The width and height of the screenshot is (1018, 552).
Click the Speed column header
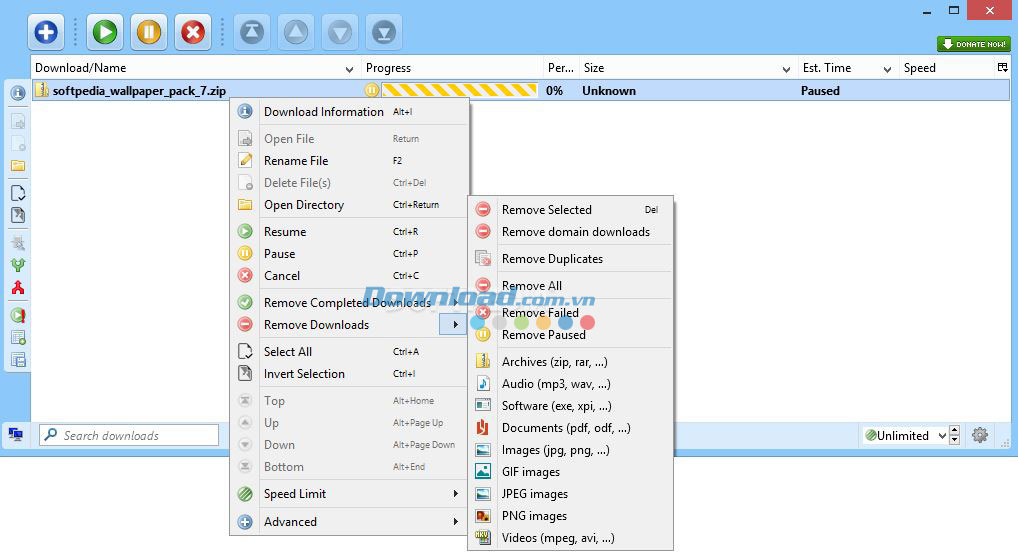point(947,68)
